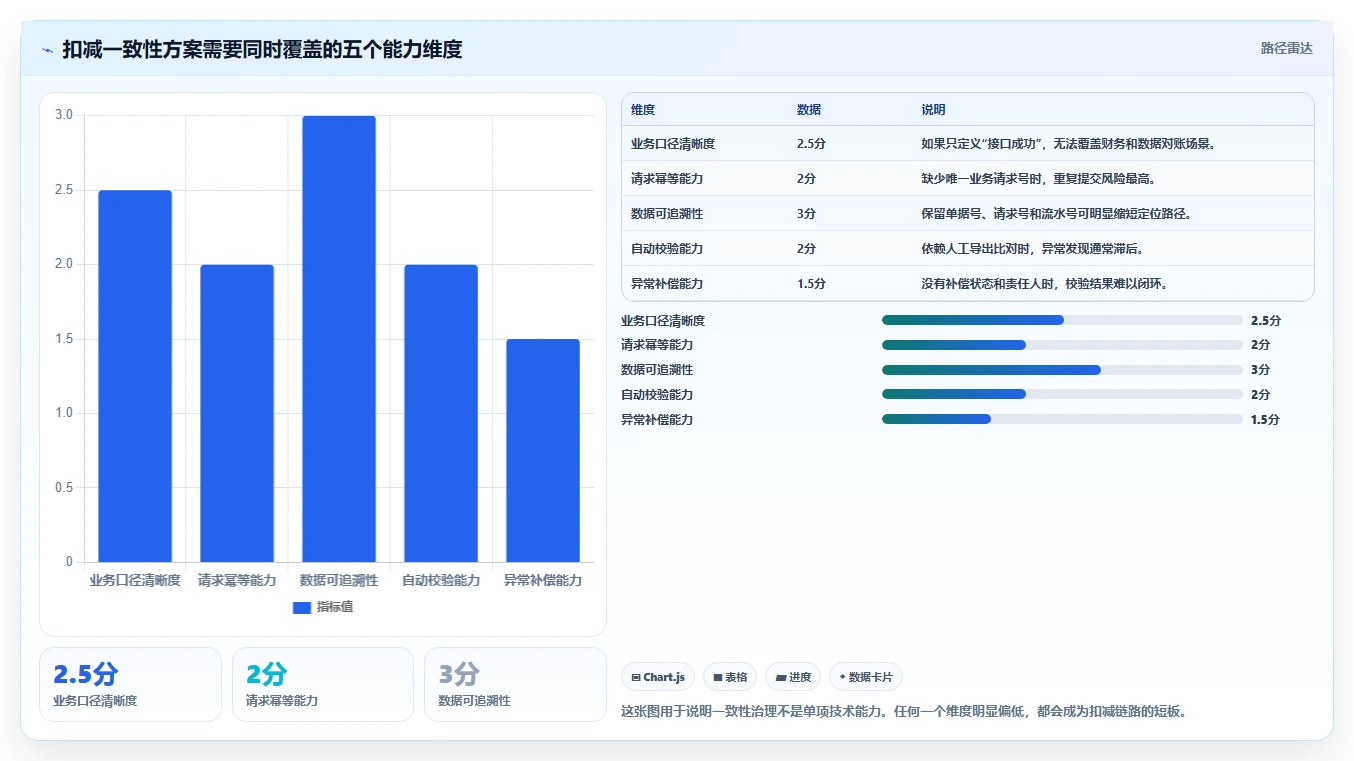Click description starting 没有补偿状态和责任人时
The width and height of the screenshot is (1354, 761).
coord(1044,284)
